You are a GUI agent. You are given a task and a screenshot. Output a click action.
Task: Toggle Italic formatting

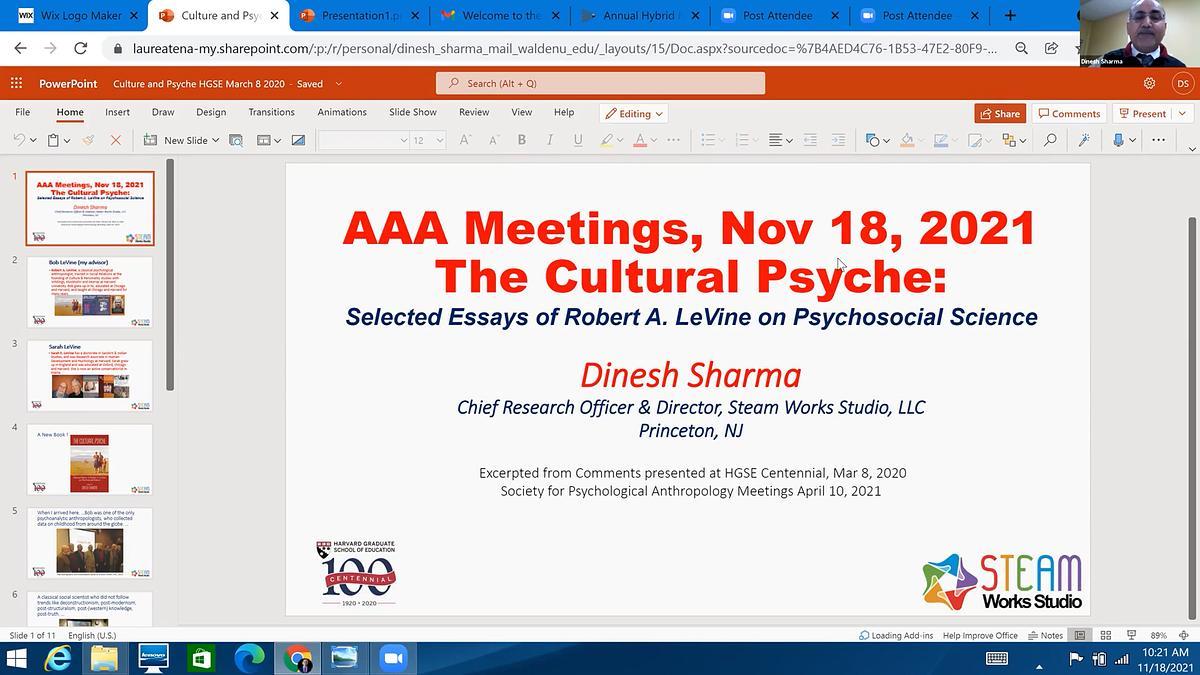pyautogui.click(x=549, y=141)
